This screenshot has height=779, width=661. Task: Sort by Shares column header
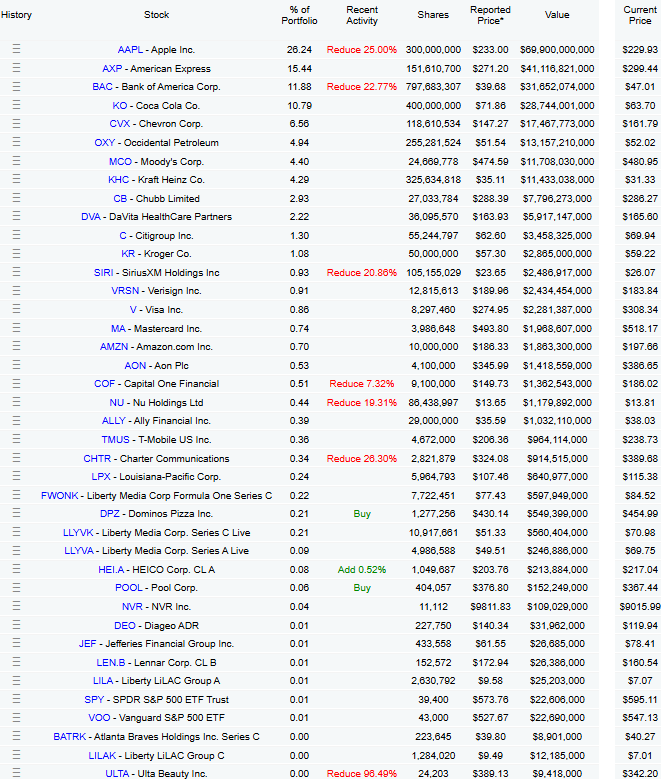point(433,15)
